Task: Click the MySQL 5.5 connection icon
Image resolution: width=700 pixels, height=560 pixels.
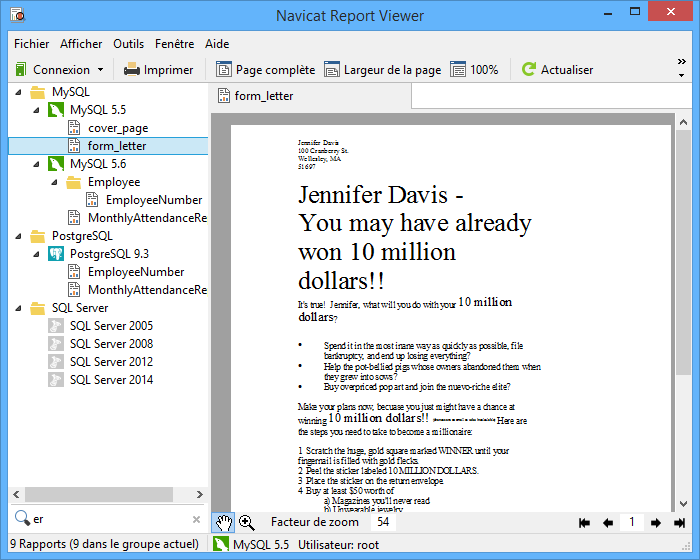Action: (x=56, y=110)
